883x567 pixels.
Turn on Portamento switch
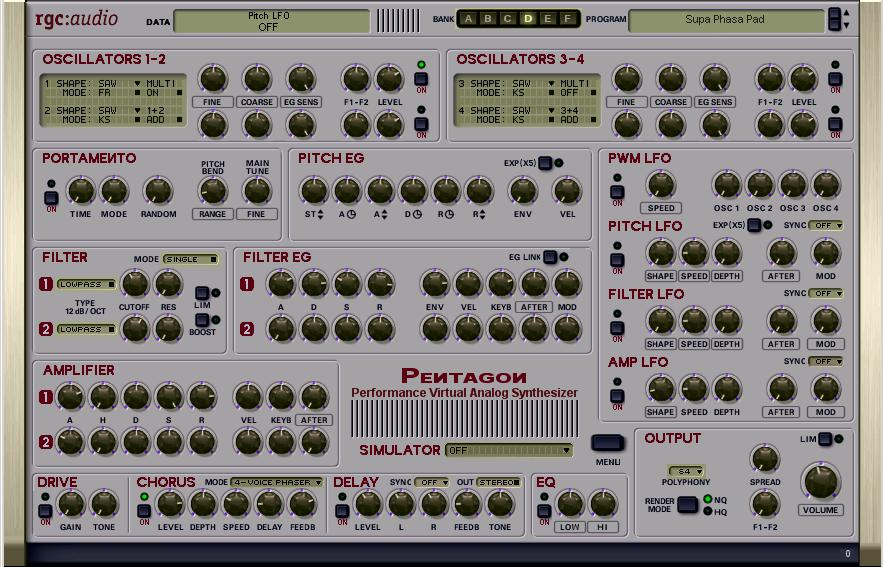[x=51, y=198]
